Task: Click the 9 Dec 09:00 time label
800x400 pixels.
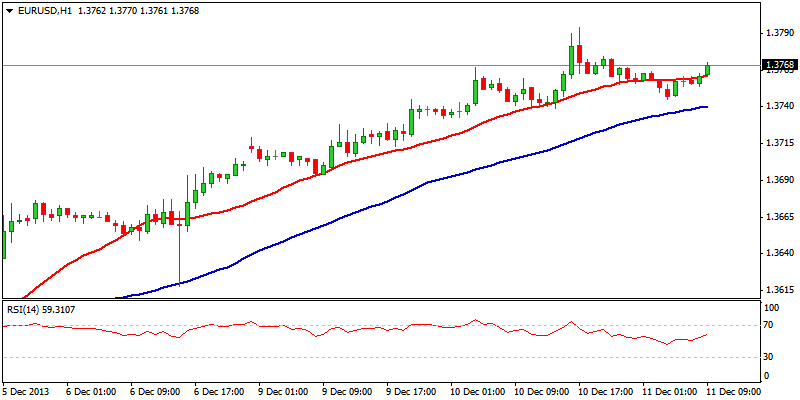Action: [x=346, y=391]
